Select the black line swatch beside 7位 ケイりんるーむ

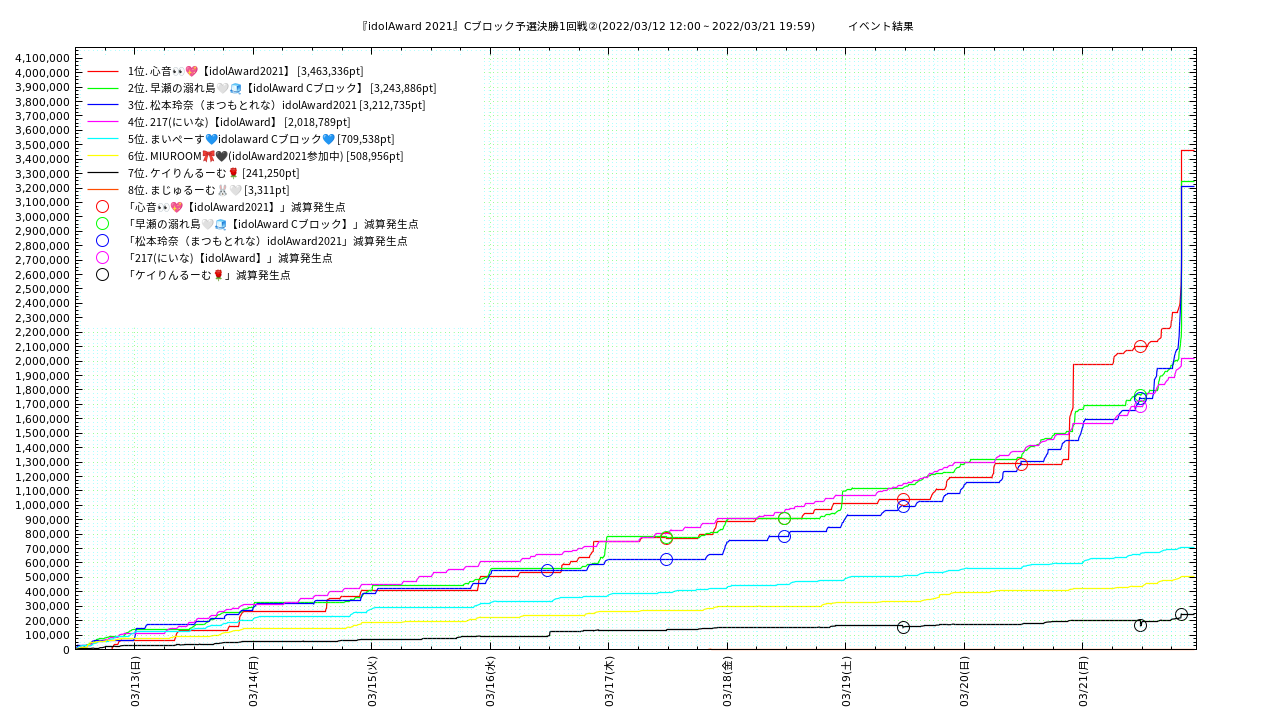click(102, 173)
